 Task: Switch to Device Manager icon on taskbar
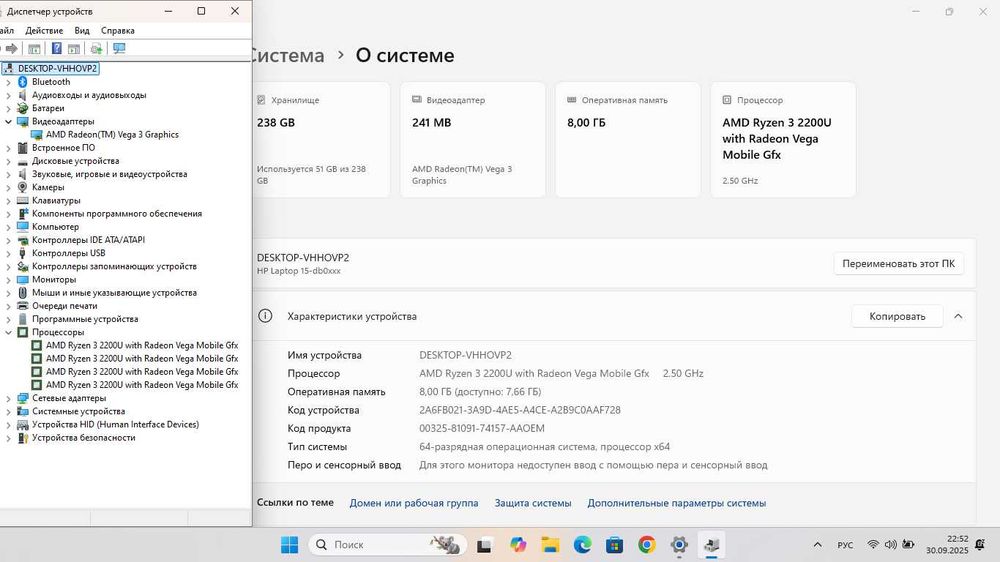[712, 545]
